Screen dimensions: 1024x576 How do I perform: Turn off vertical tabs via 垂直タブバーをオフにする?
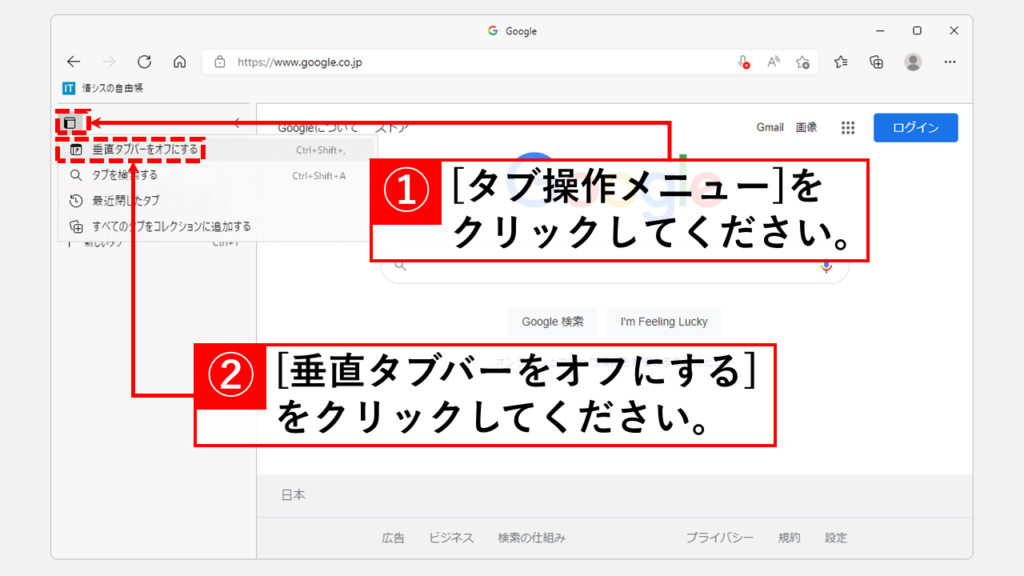coord(135,150)
